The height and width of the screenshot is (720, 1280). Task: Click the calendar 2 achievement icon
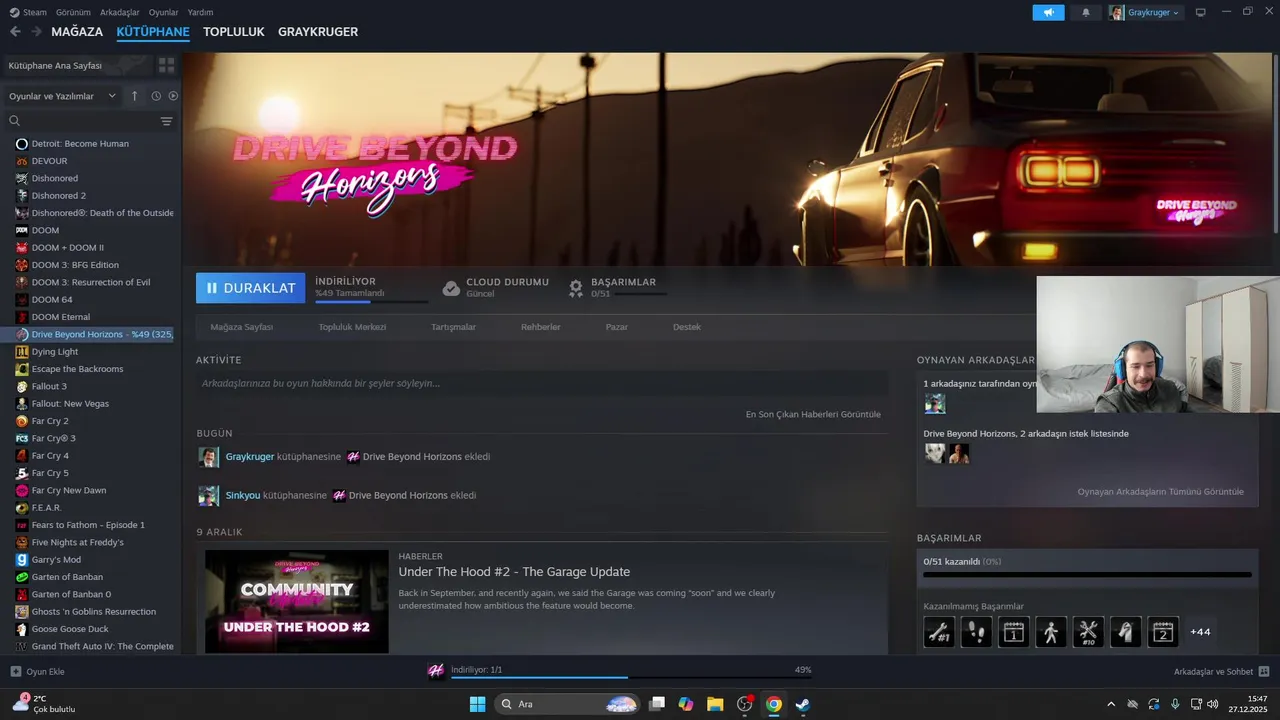point(1162,632)
